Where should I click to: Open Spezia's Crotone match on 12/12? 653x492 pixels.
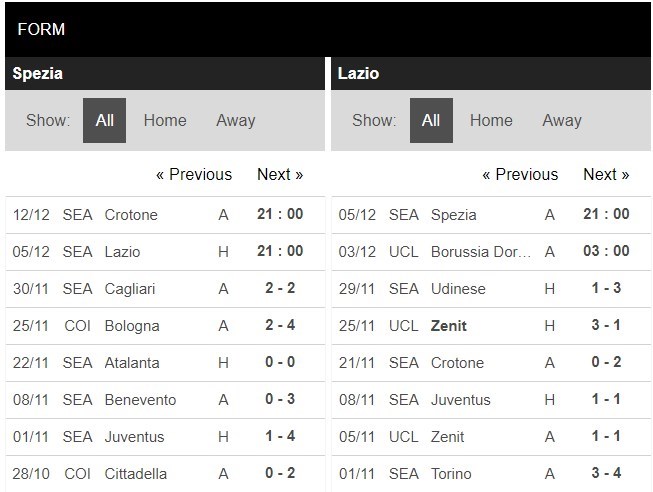click(131, 214)
